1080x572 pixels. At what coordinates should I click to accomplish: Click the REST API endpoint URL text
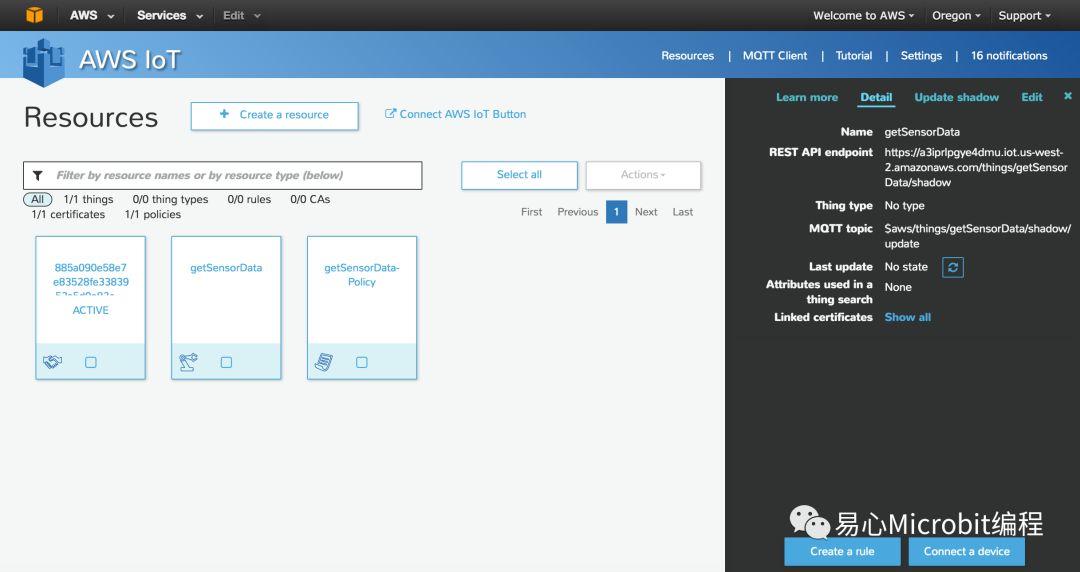coord(976,167)
